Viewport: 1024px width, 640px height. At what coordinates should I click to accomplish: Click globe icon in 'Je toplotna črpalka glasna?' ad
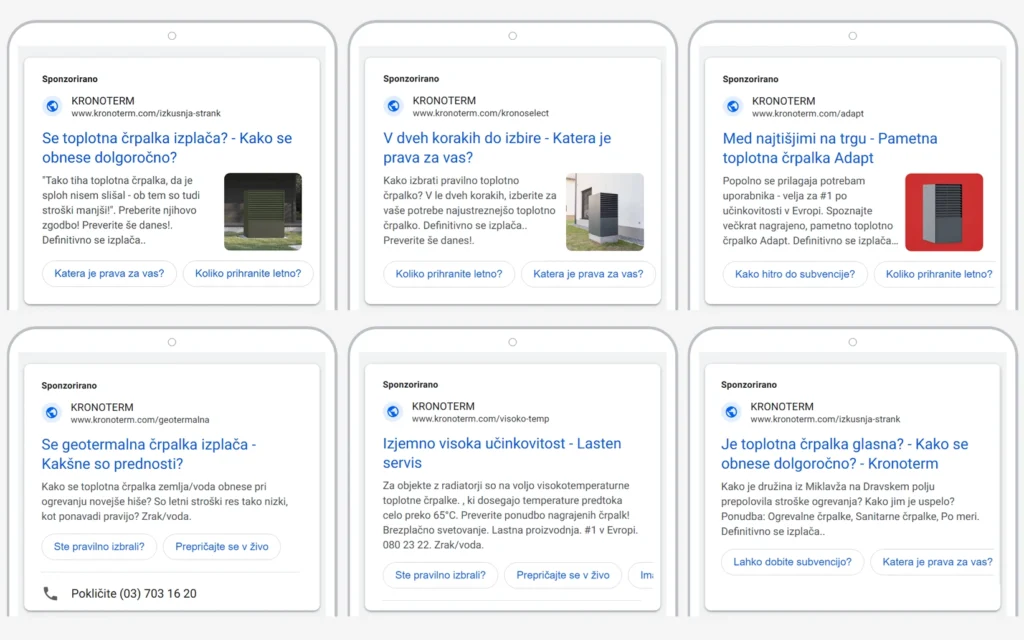[x=731, y=411]
